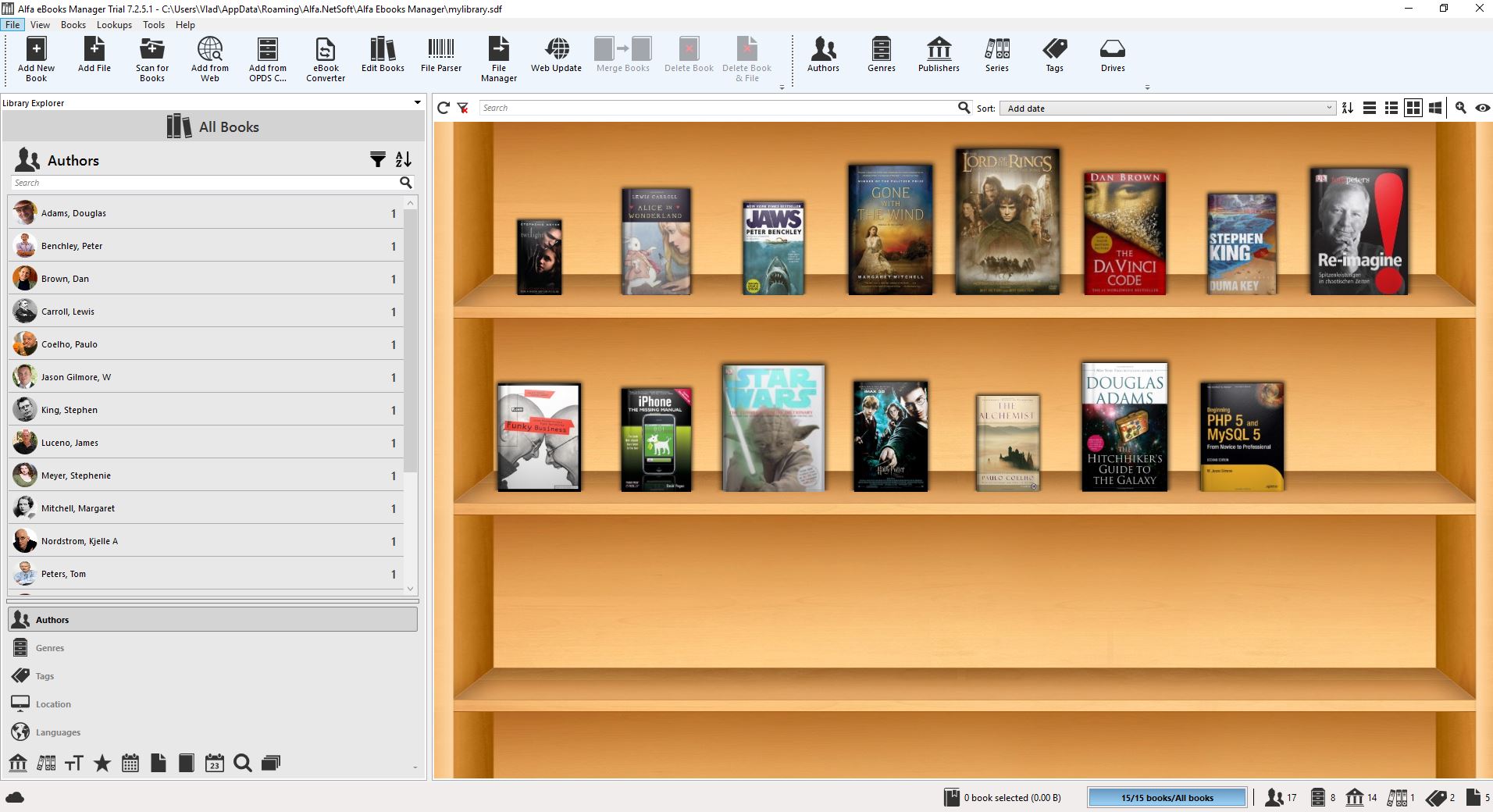Click the All Books header button
The width and height of the screenshot is (1493, 812).
tap(213, 126)
